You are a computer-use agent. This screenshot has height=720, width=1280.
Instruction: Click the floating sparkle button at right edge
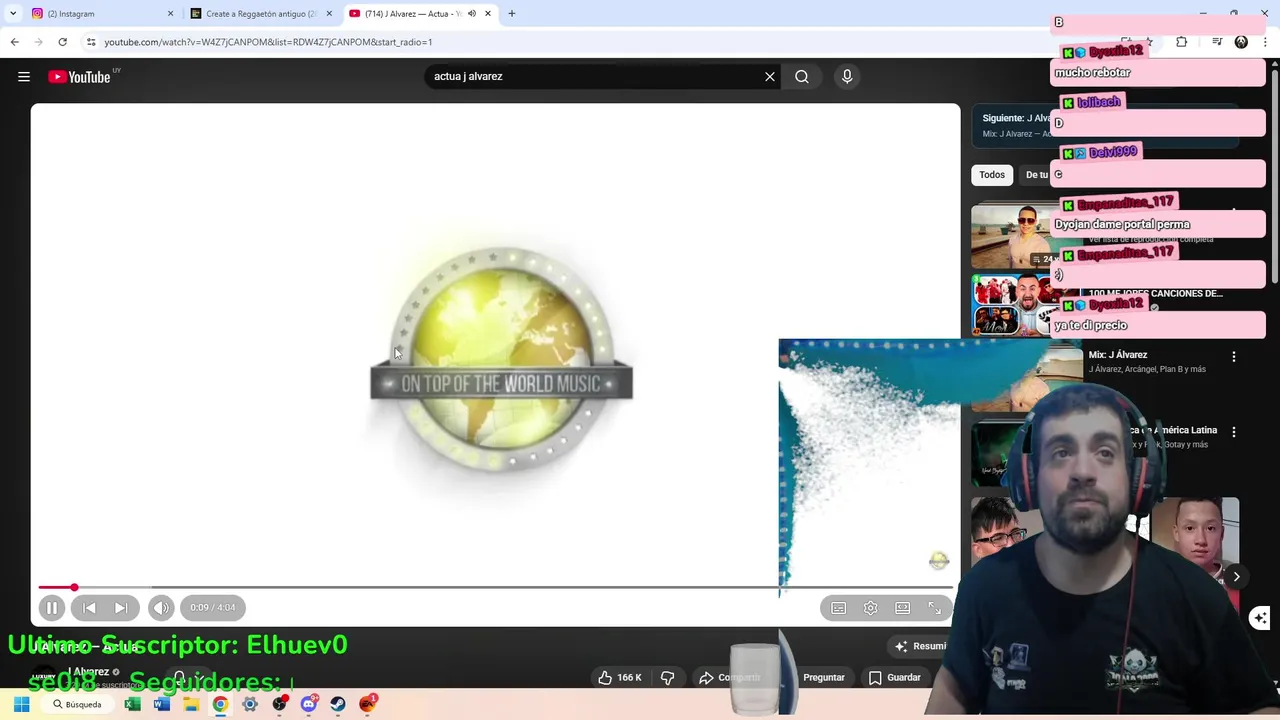[x=1260, y=618]
